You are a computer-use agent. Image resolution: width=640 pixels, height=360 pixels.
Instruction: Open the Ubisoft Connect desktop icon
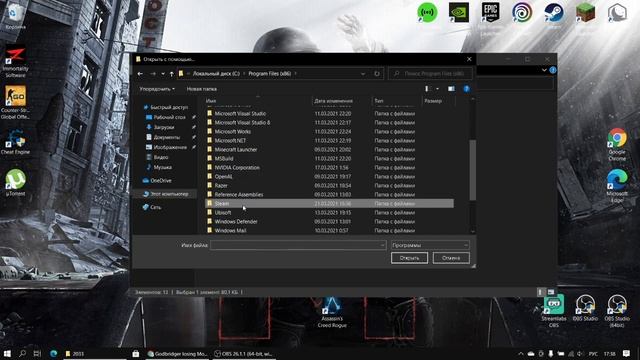point(522,13)
